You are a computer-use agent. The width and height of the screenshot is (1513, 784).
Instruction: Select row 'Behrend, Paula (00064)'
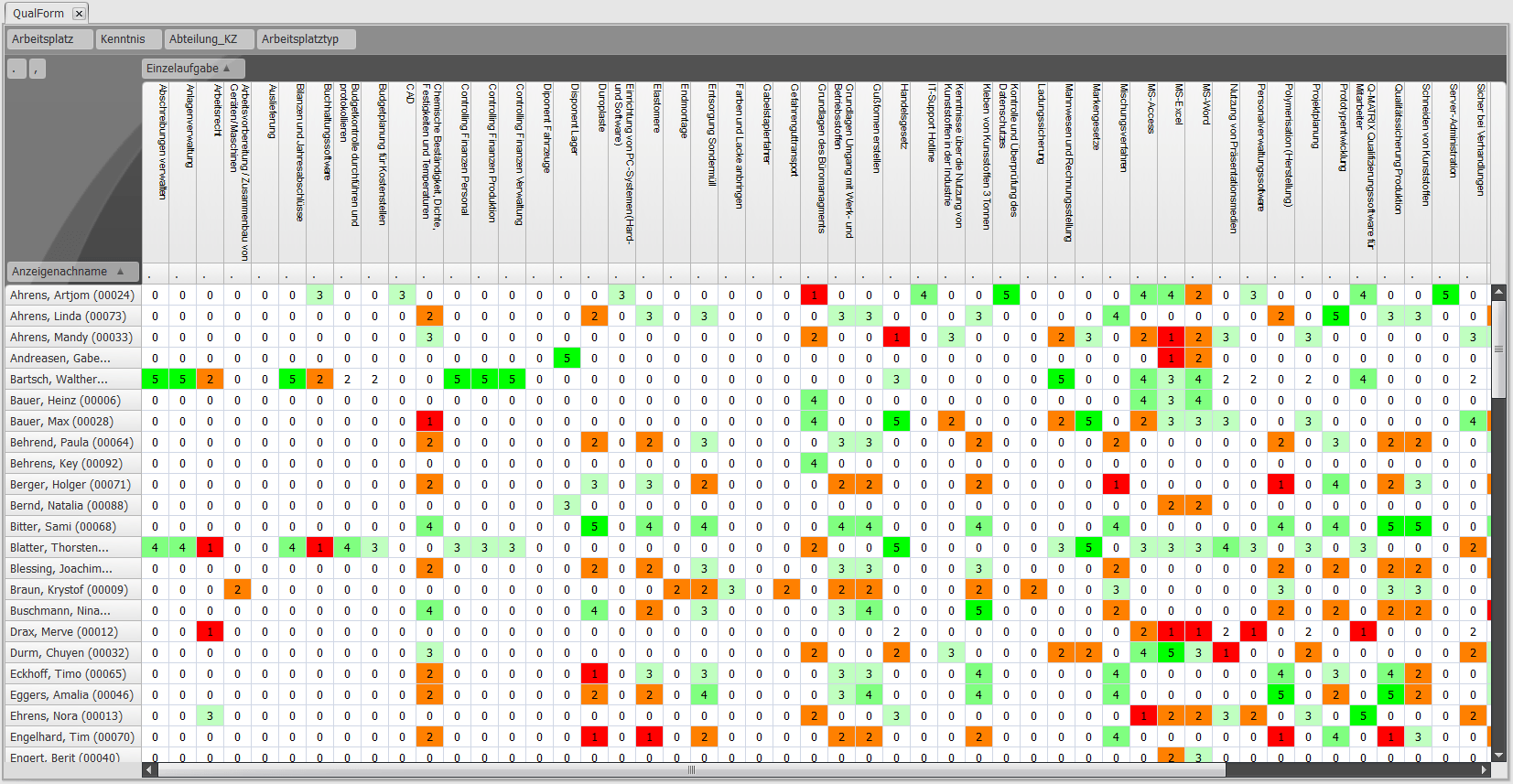[x=73, y=443]
